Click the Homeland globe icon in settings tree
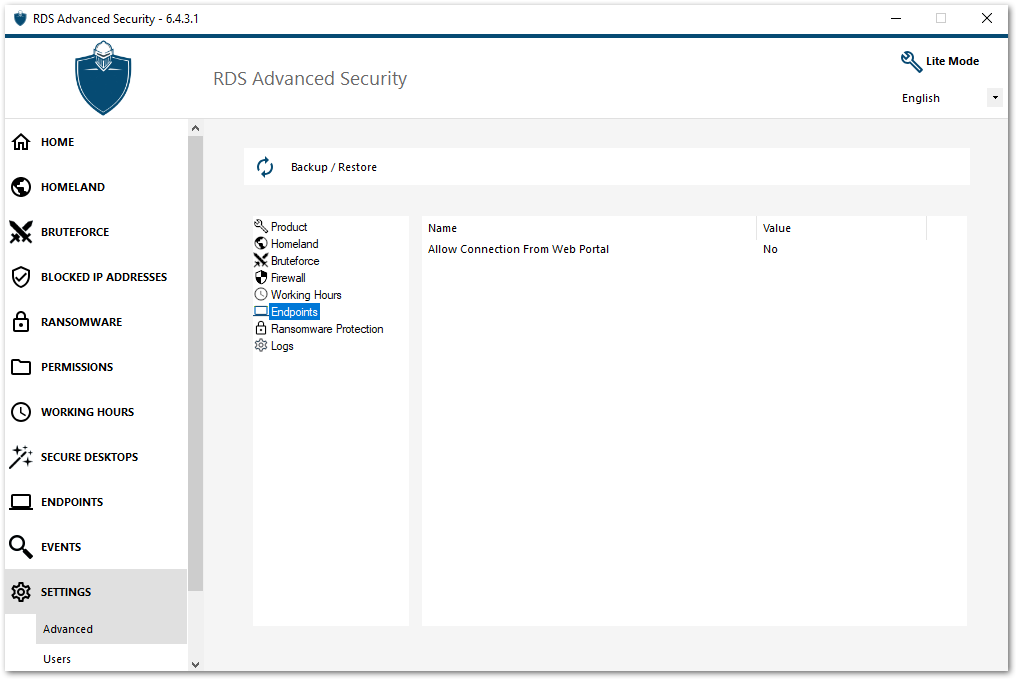The image size is (1017, 680). (261, 243)
